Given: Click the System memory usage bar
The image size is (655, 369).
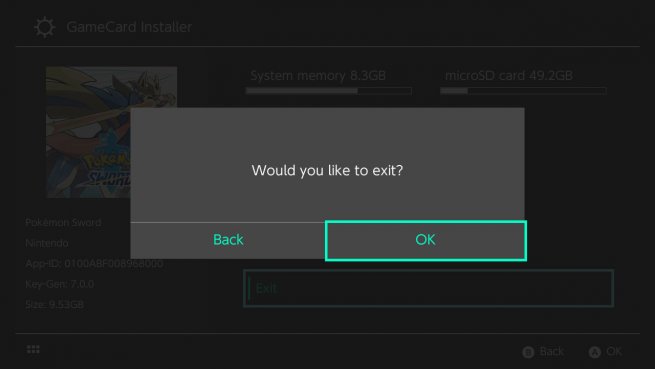Looking at the screenshot, I should pyautogui.click(x=329, y=91).
